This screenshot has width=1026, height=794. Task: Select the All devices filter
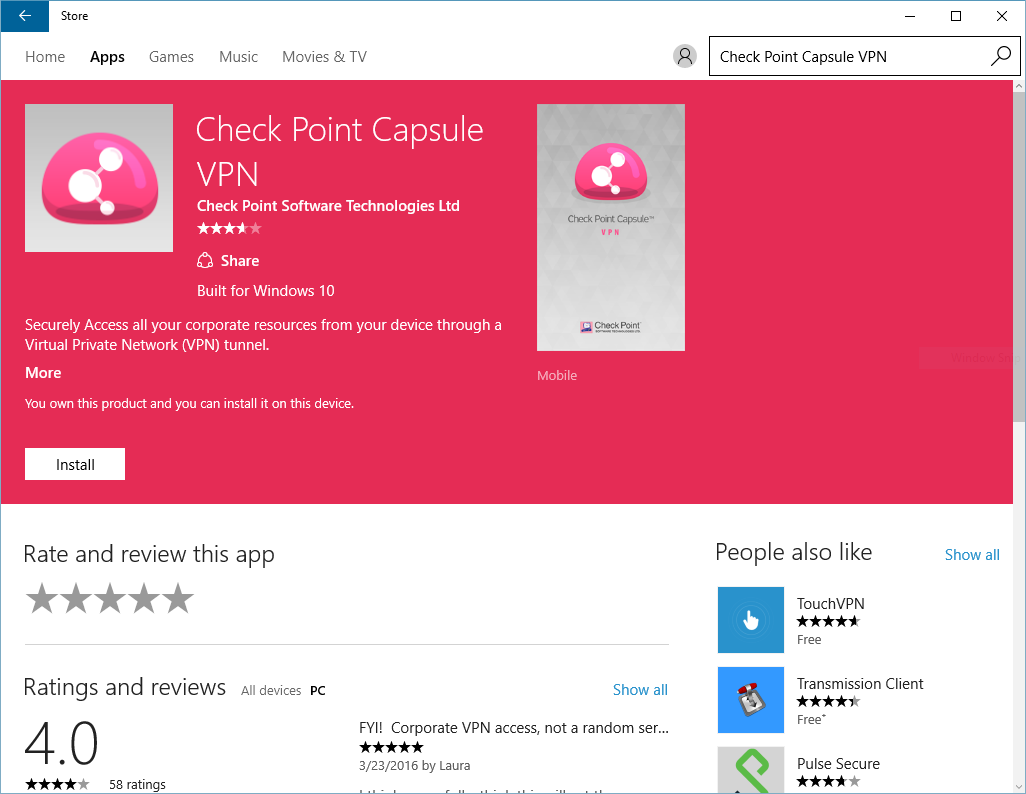tap(271, 690)
